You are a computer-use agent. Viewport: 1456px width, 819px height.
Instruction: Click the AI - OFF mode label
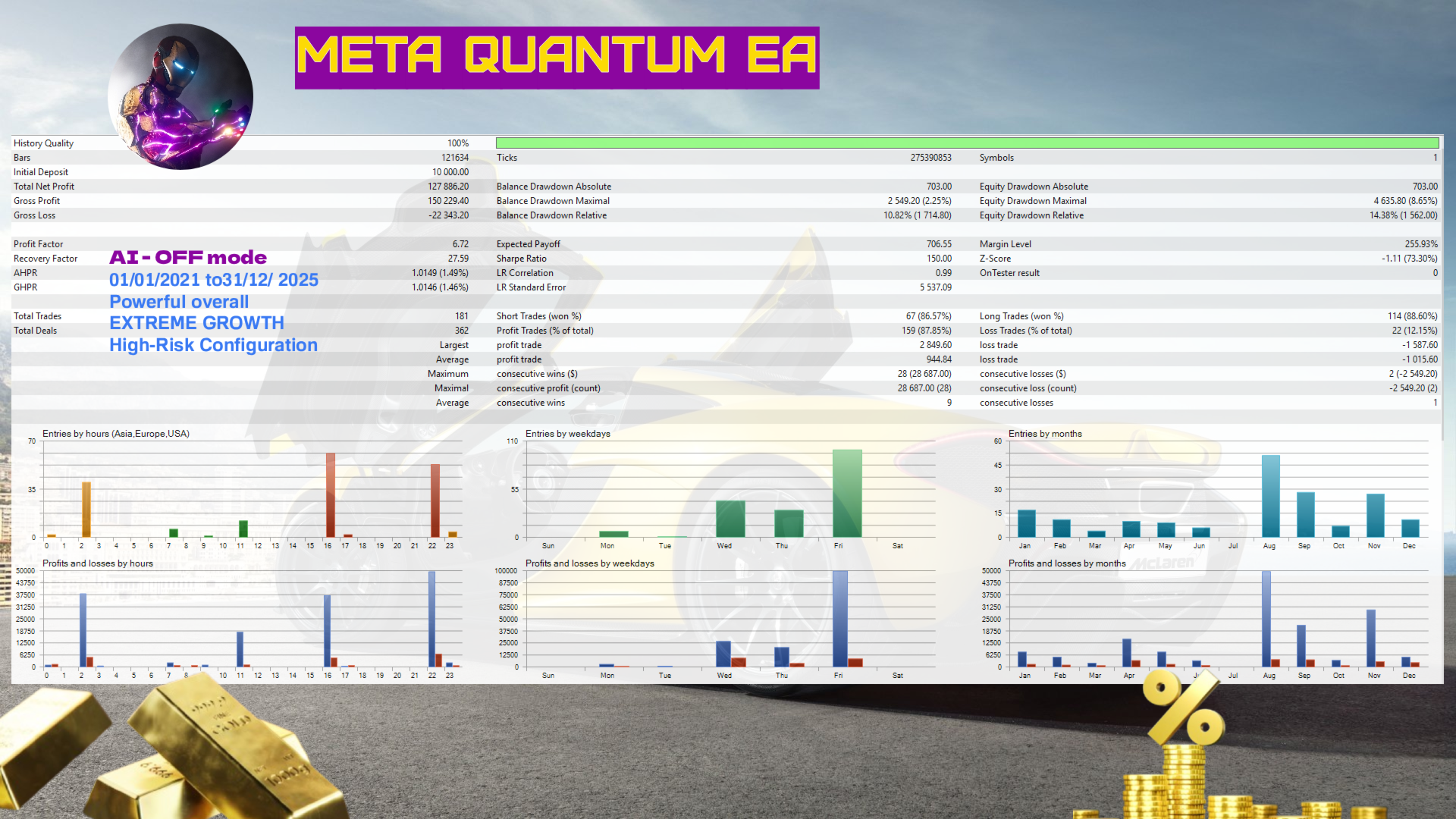tap(187, 258)
